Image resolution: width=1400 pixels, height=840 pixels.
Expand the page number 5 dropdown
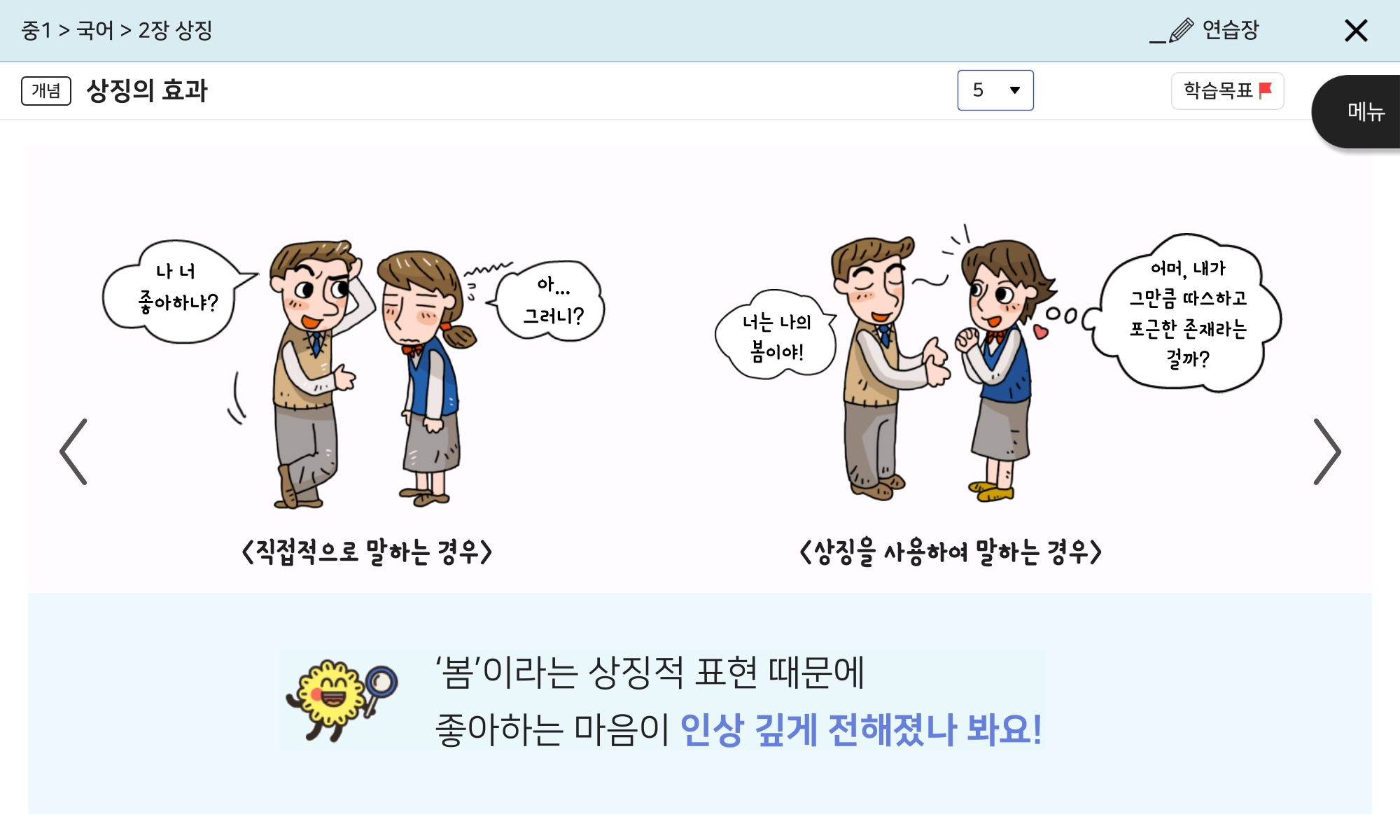(995, 90)
